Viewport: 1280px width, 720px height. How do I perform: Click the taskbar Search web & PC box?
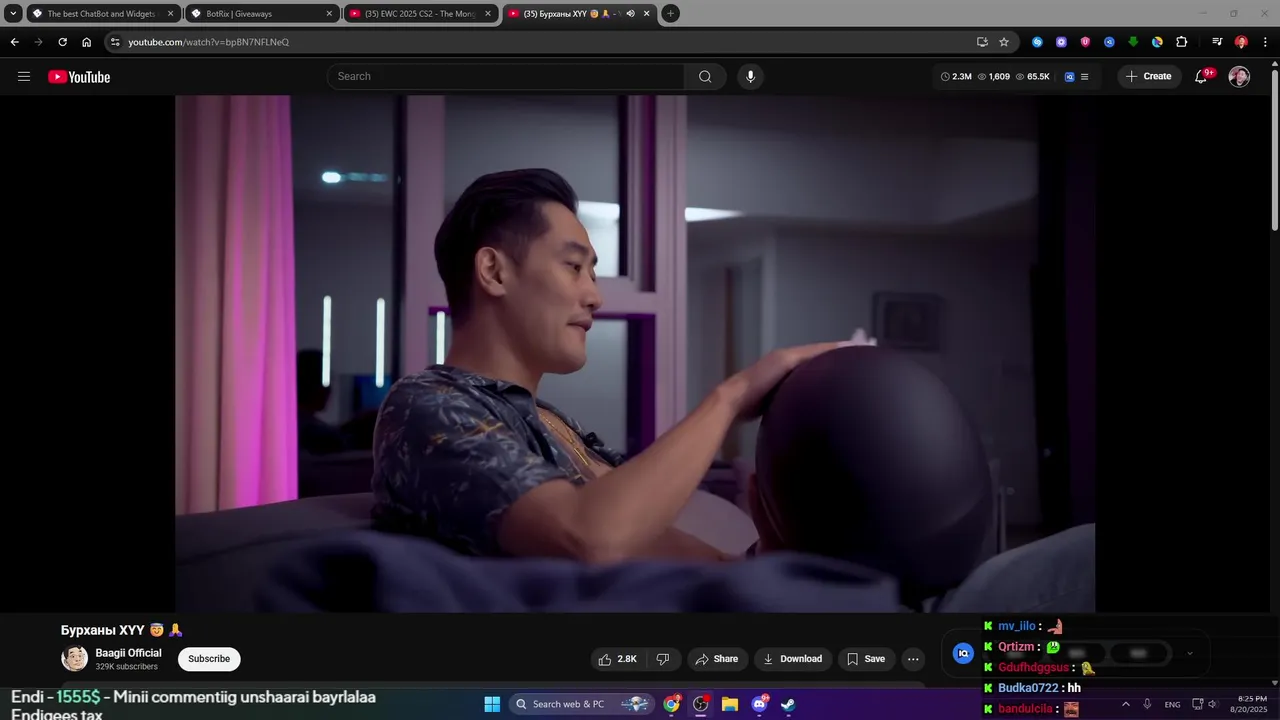point(581,704)
